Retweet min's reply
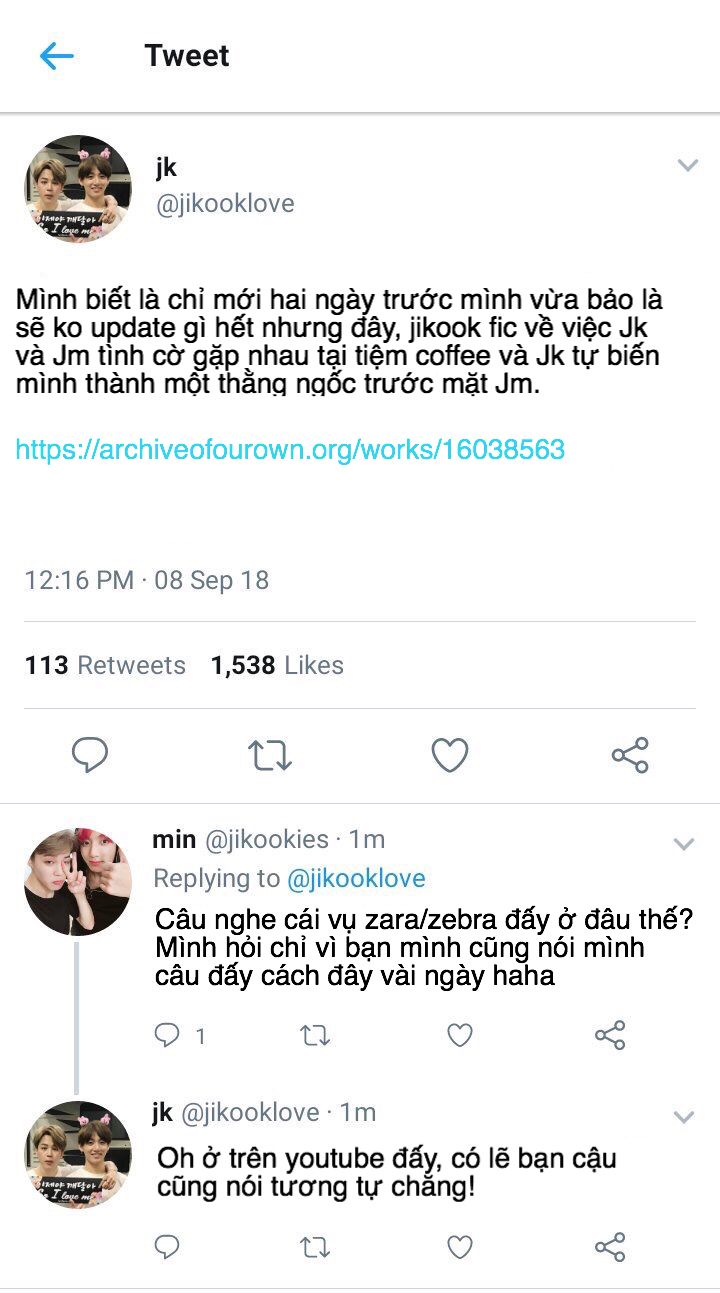This screenshot has width=720, height=1293. (x=315, y=1035)
